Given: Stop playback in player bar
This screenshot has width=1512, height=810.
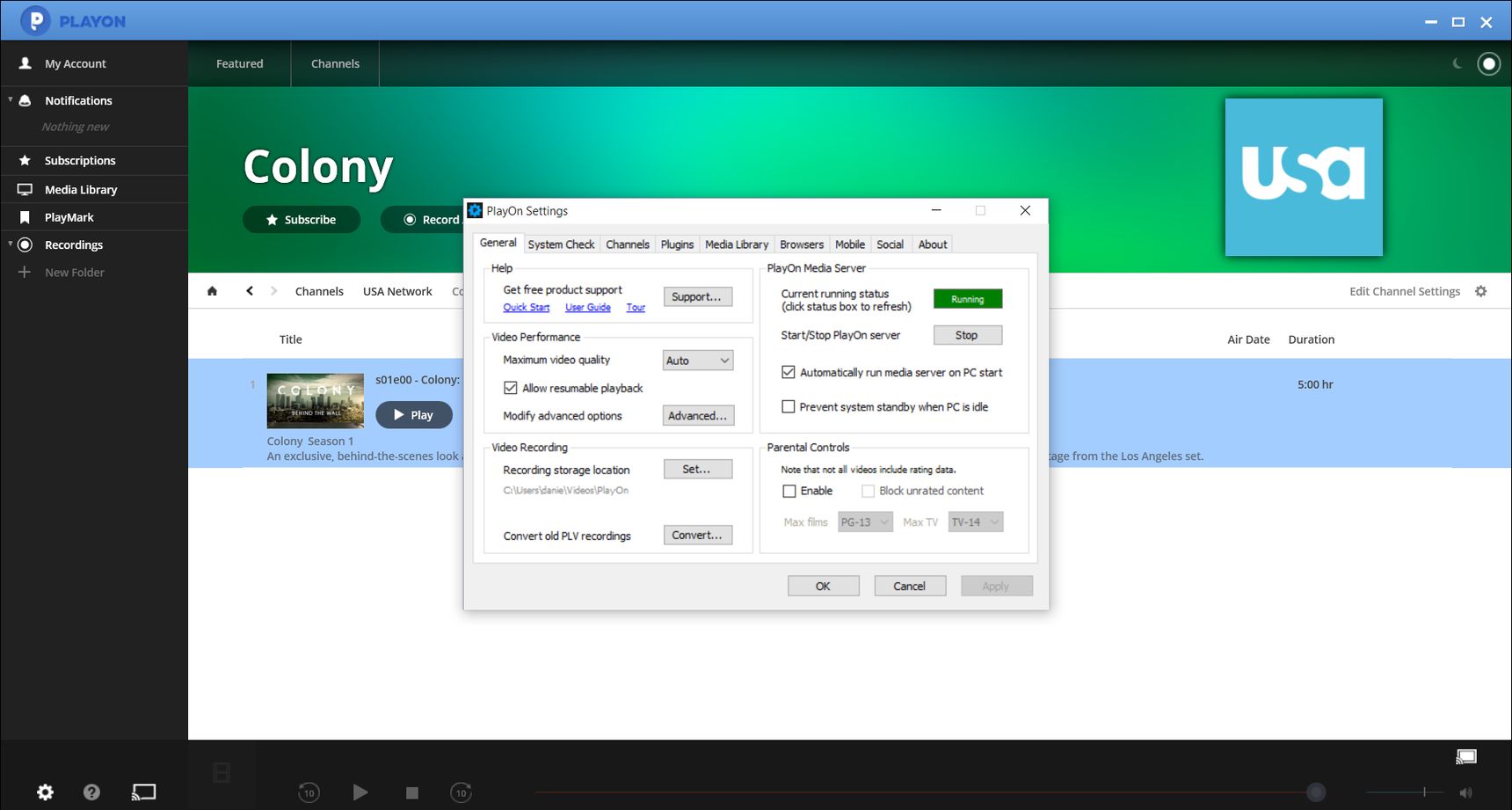Looking at the screenshot, I should 412,792.
